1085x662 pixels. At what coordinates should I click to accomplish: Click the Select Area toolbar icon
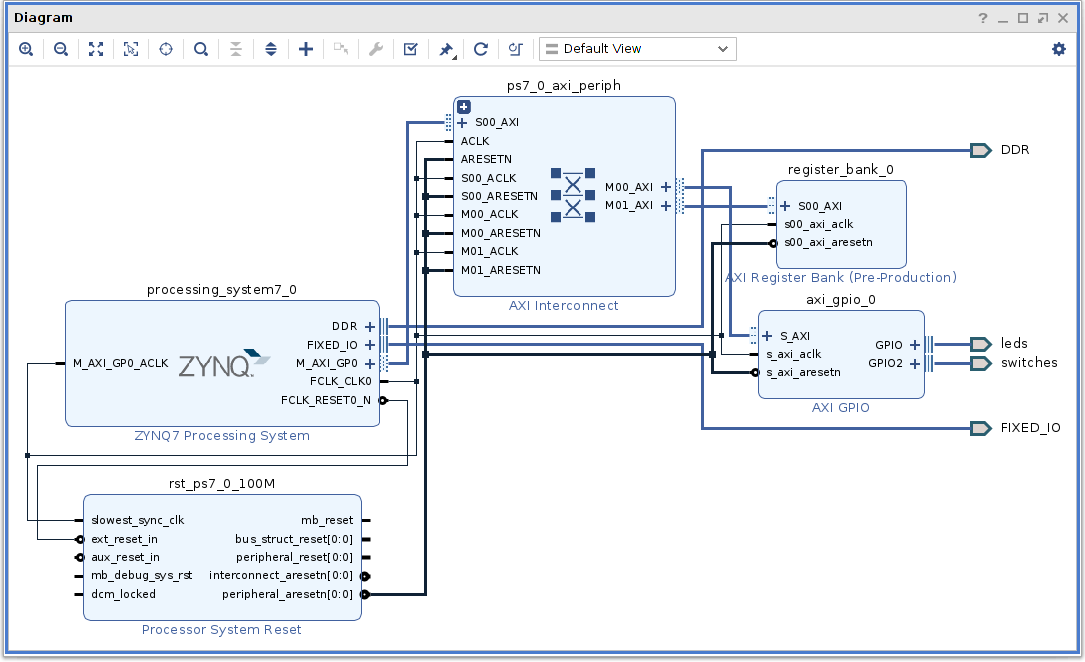(x=131, y=49)
